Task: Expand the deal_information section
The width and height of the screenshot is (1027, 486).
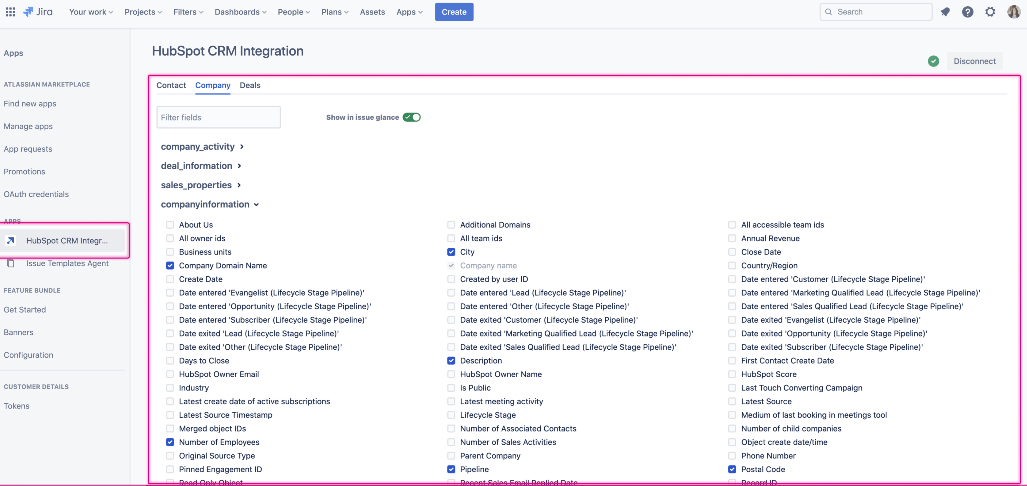Action: click(202, 166)
